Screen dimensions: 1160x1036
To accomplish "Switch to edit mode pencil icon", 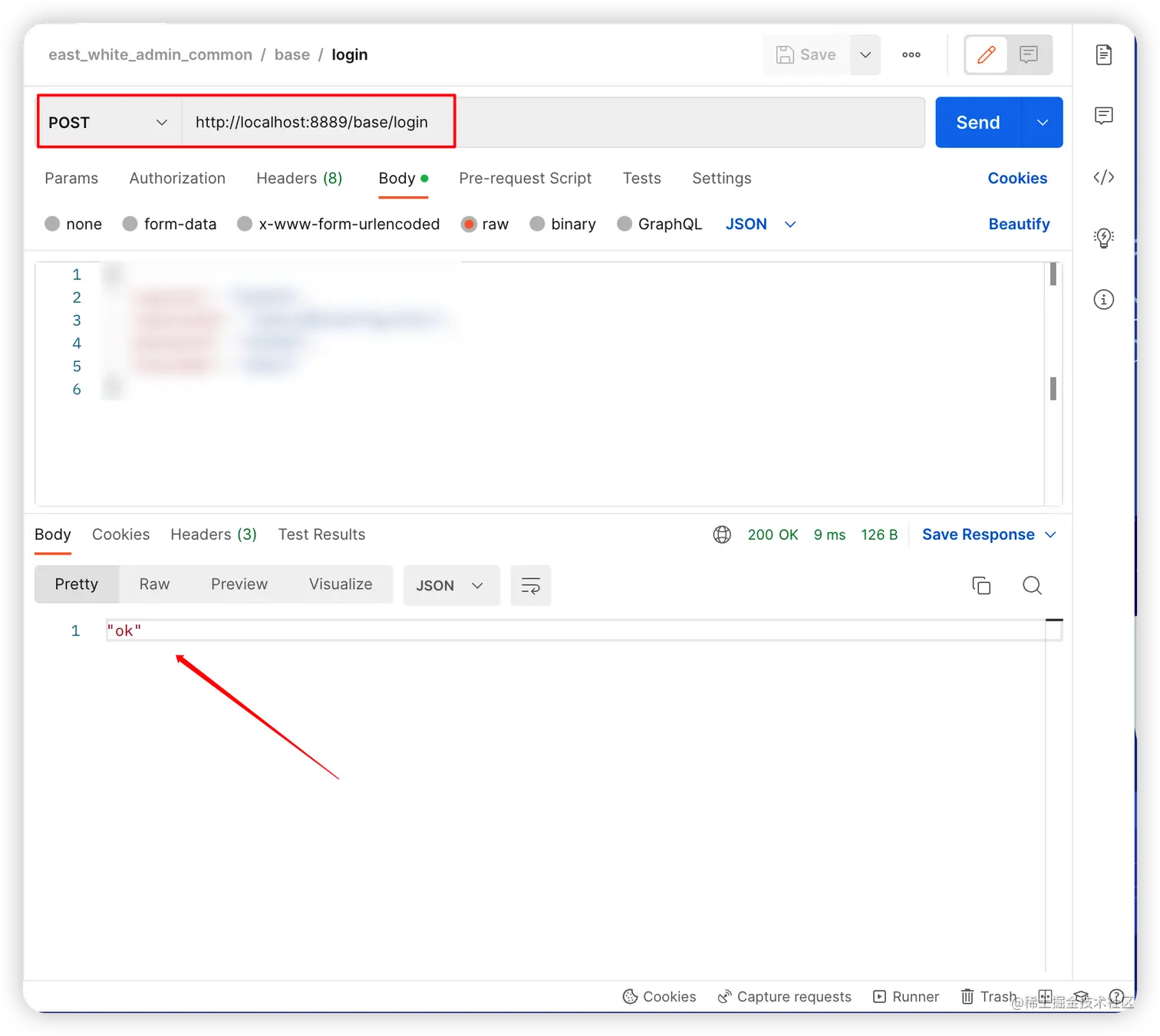I will (987, 54).
